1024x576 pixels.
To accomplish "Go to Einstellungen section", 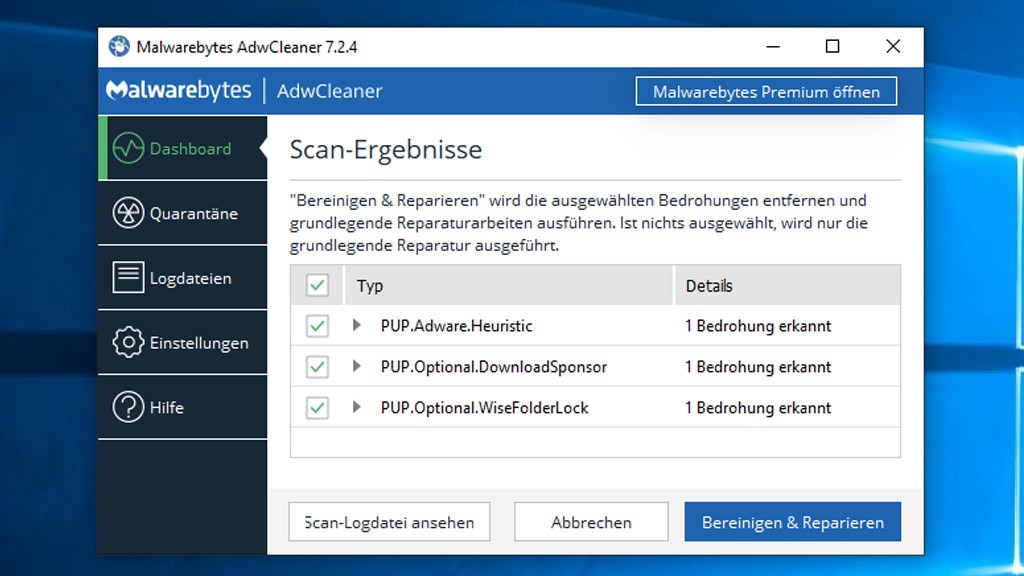I will [183, 342].
